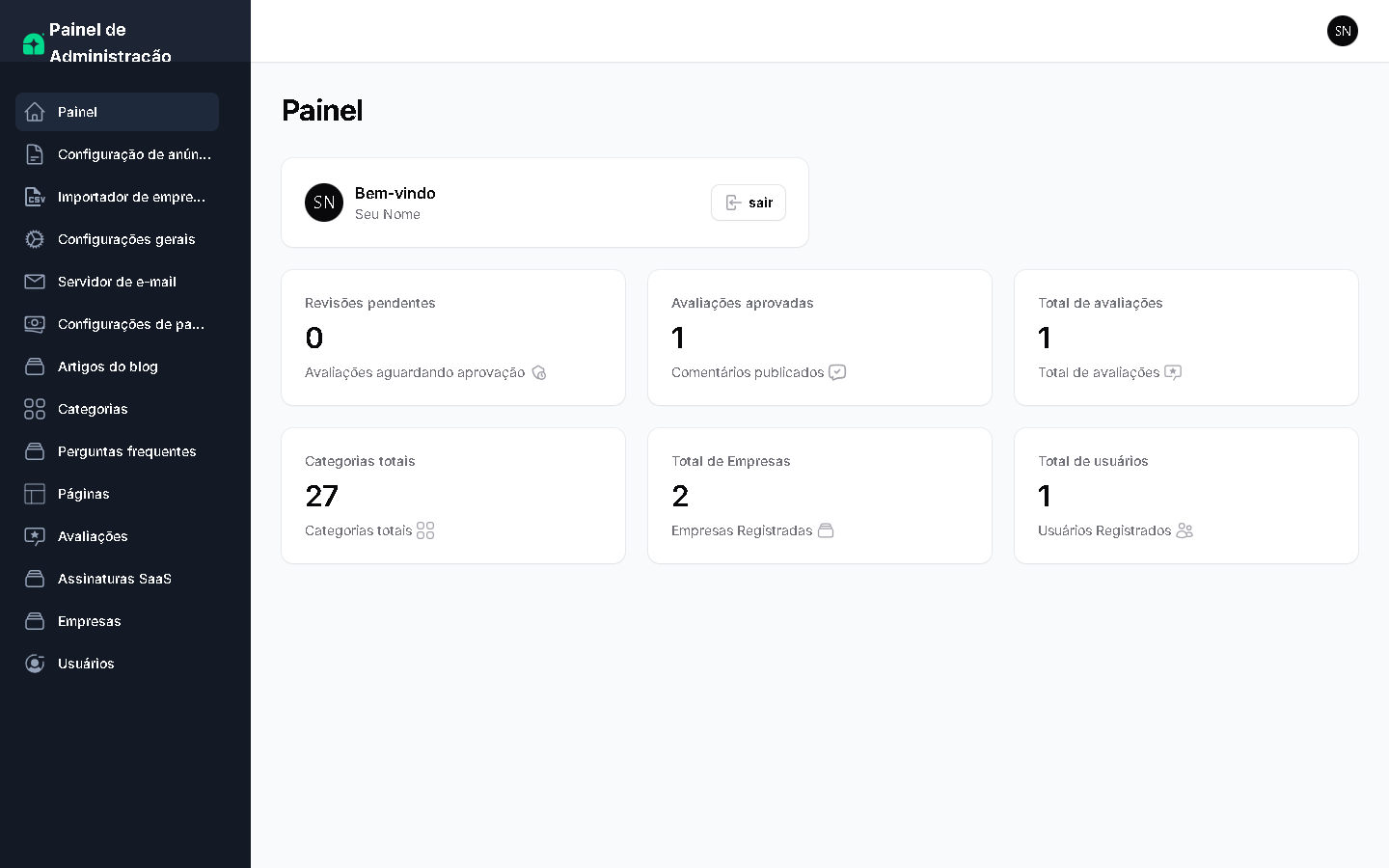Click the star chat icon for Avaliações
The image size is (1389, 868).
pos(35,536)
